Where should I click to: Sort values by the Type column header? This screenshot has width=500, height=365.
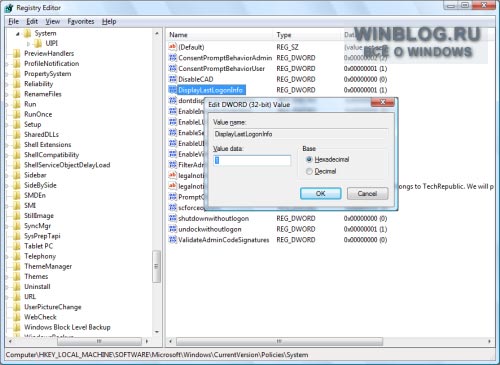pyautogui.click(x=308, y=35)
